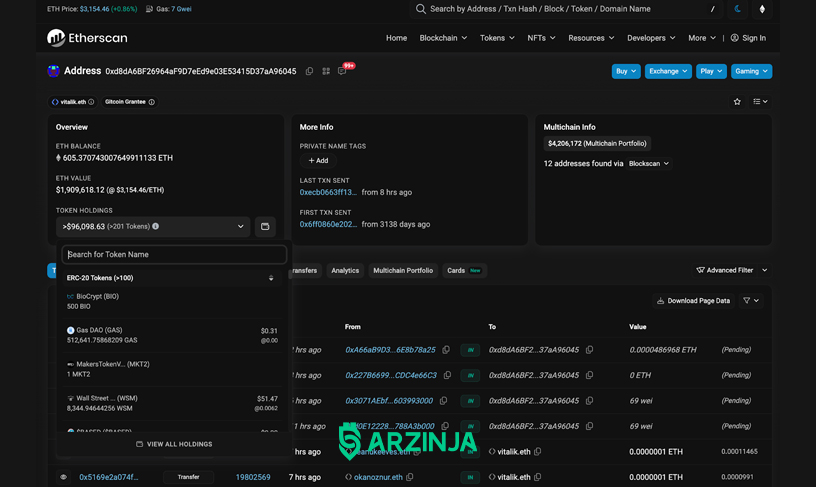
Task: Show the address QR code icon
Action: tap(326, 71)
